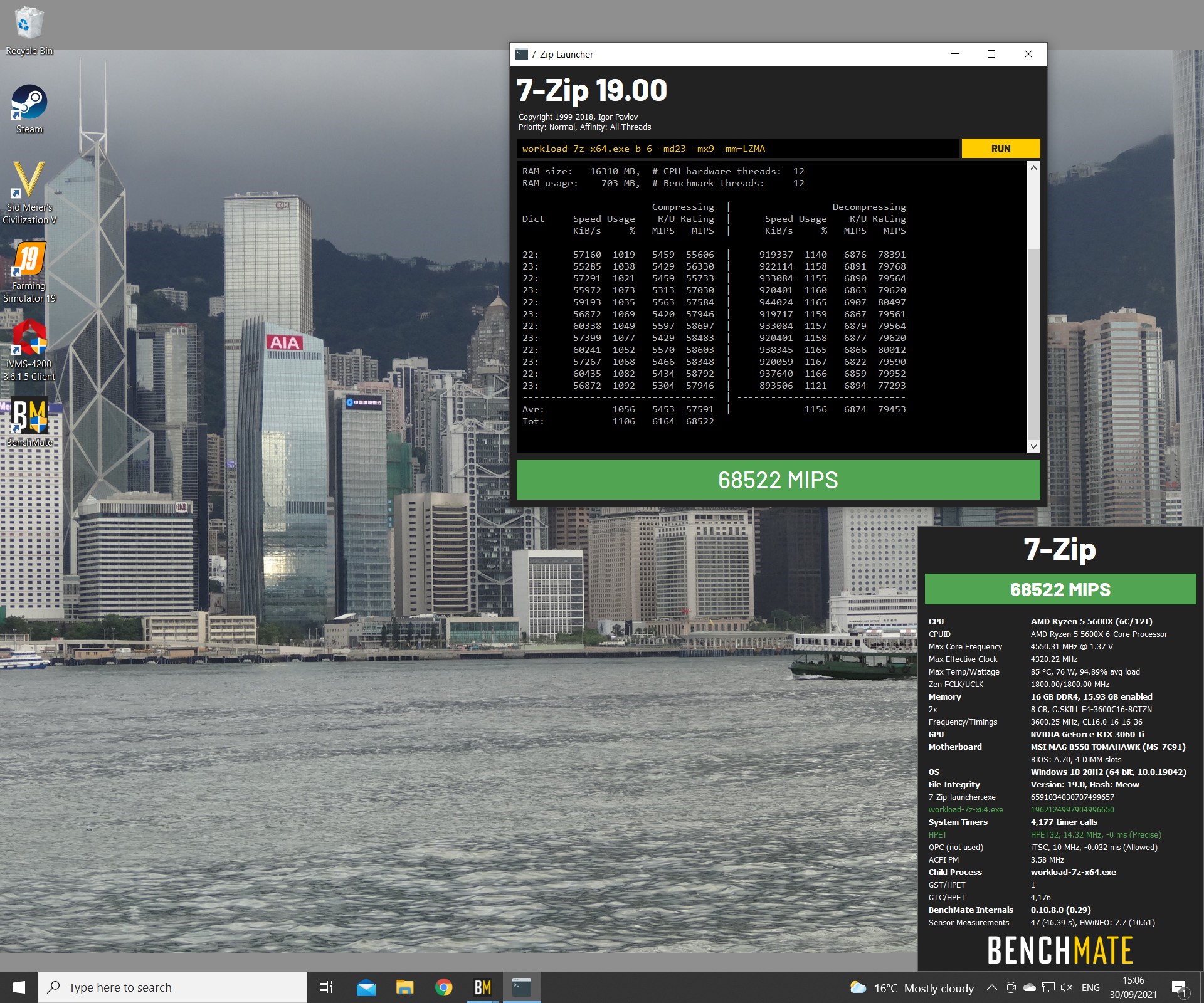Click the BENCHMATE logo in result panel
Viewport: 1204px width, 1003px height.
click(1060, 950)
